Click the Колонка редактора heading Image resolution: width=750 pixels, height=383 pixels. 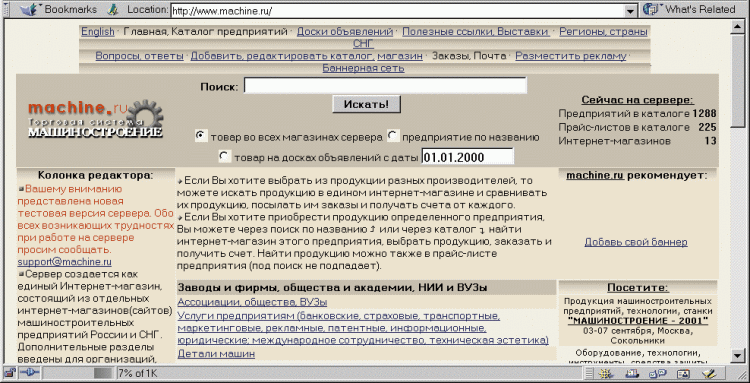tap(96, 175)
